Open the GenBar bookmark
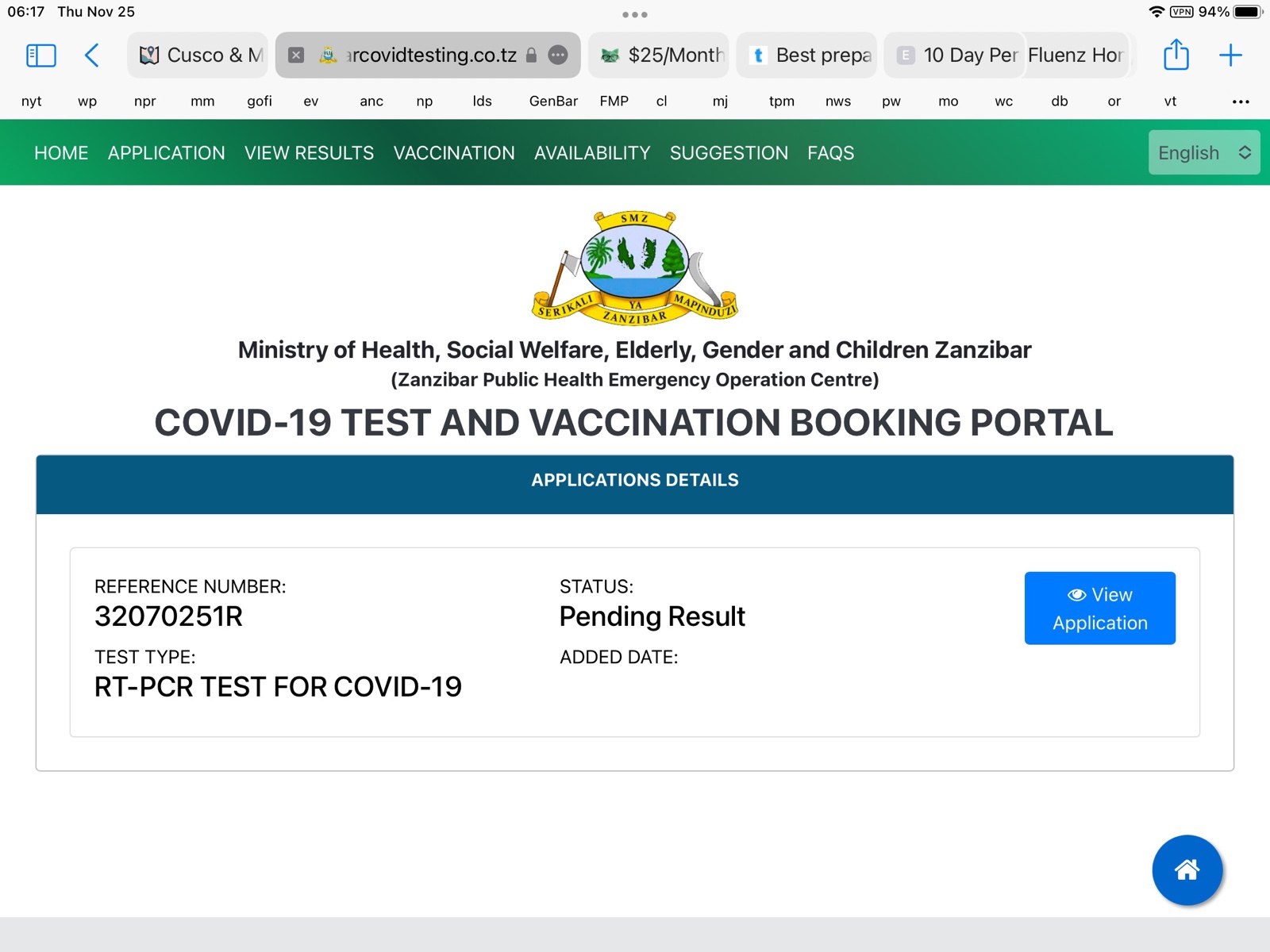Viewport: 1270px width, 952px height. click(553, 102)
